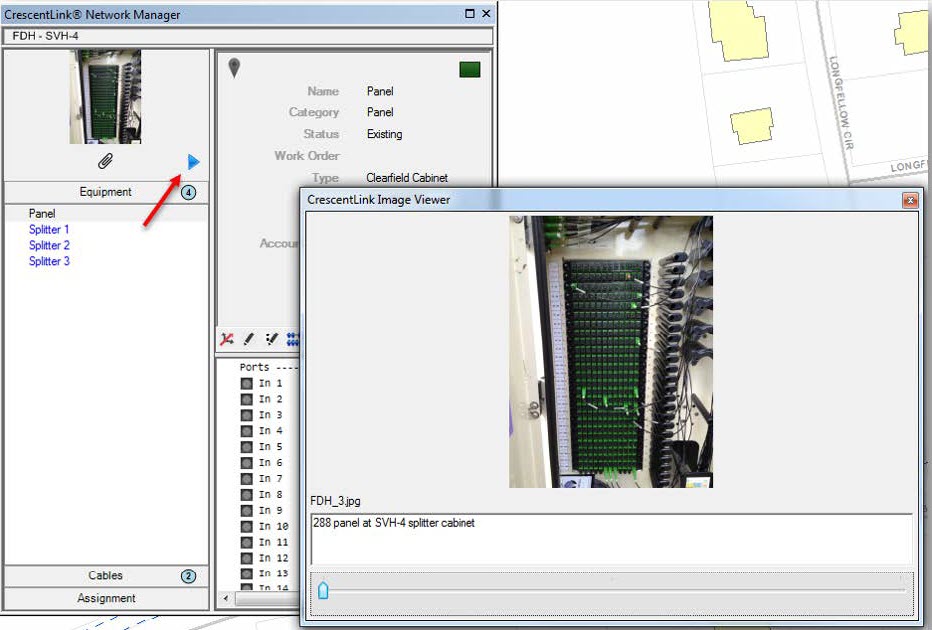932x630 pixels.
Task: Click the FDH_3.jpg file name label
Action: coord(335,501)
